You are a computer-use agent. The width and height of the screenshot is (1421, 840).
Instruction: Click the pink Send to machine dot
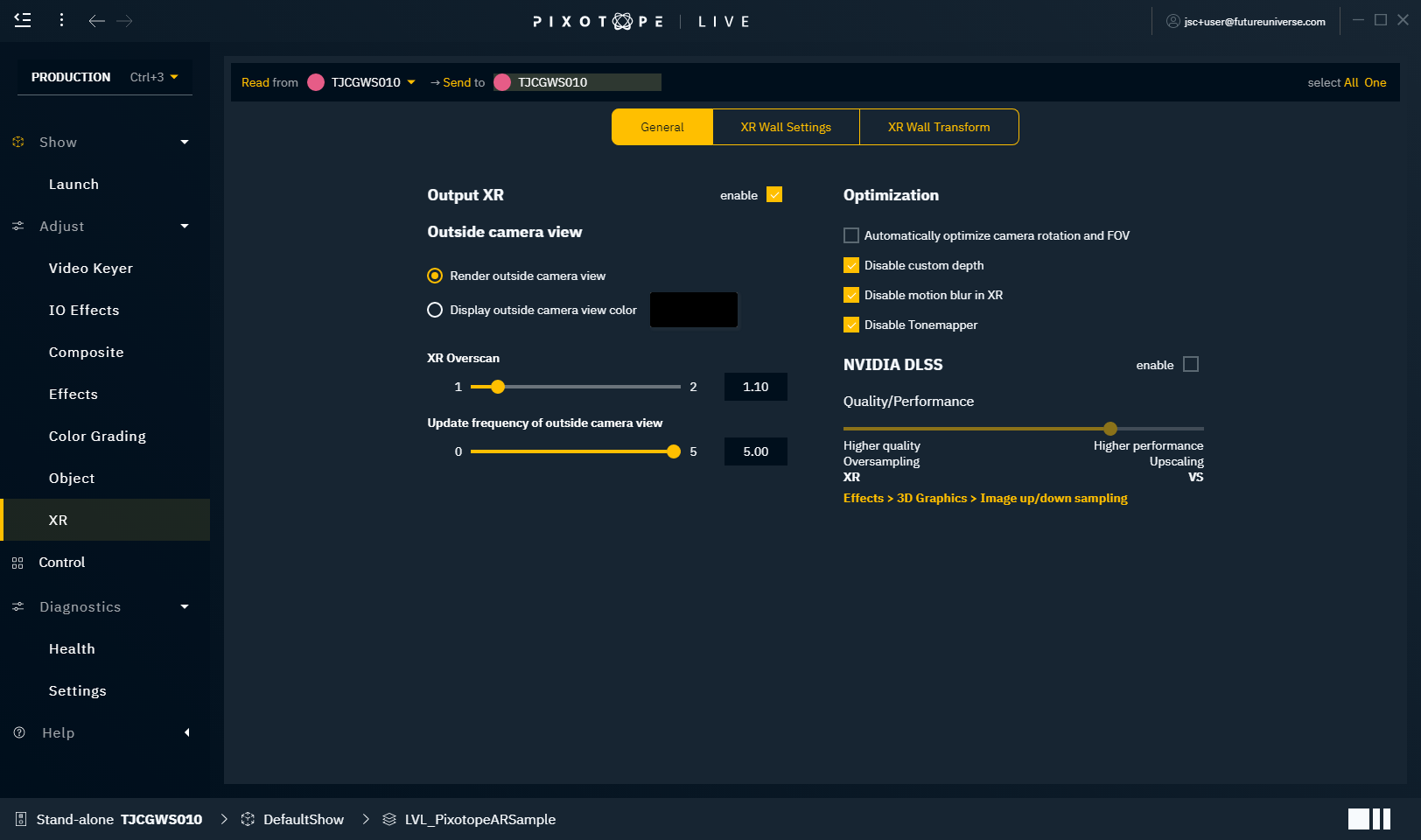502,82
